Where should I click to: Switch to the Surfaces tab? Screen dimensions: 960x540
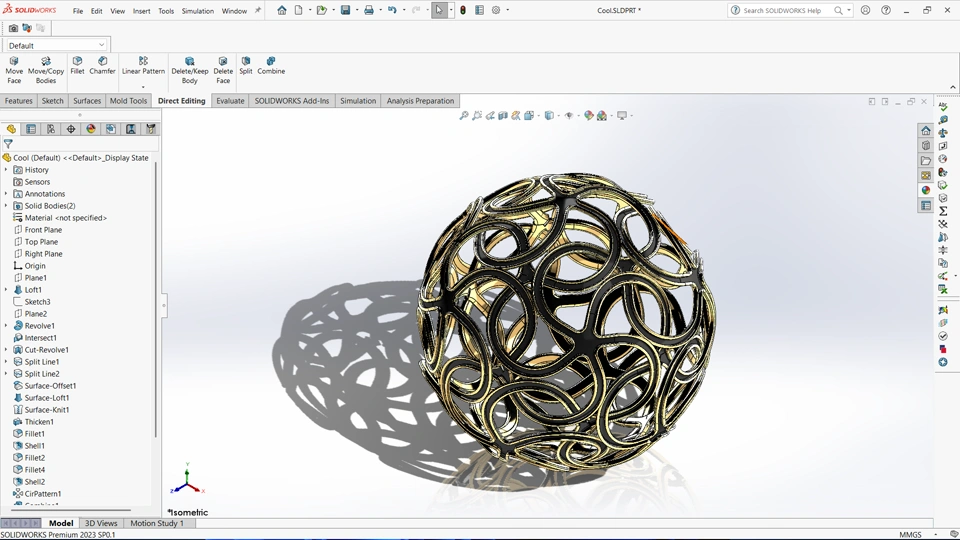pos(87,101)
